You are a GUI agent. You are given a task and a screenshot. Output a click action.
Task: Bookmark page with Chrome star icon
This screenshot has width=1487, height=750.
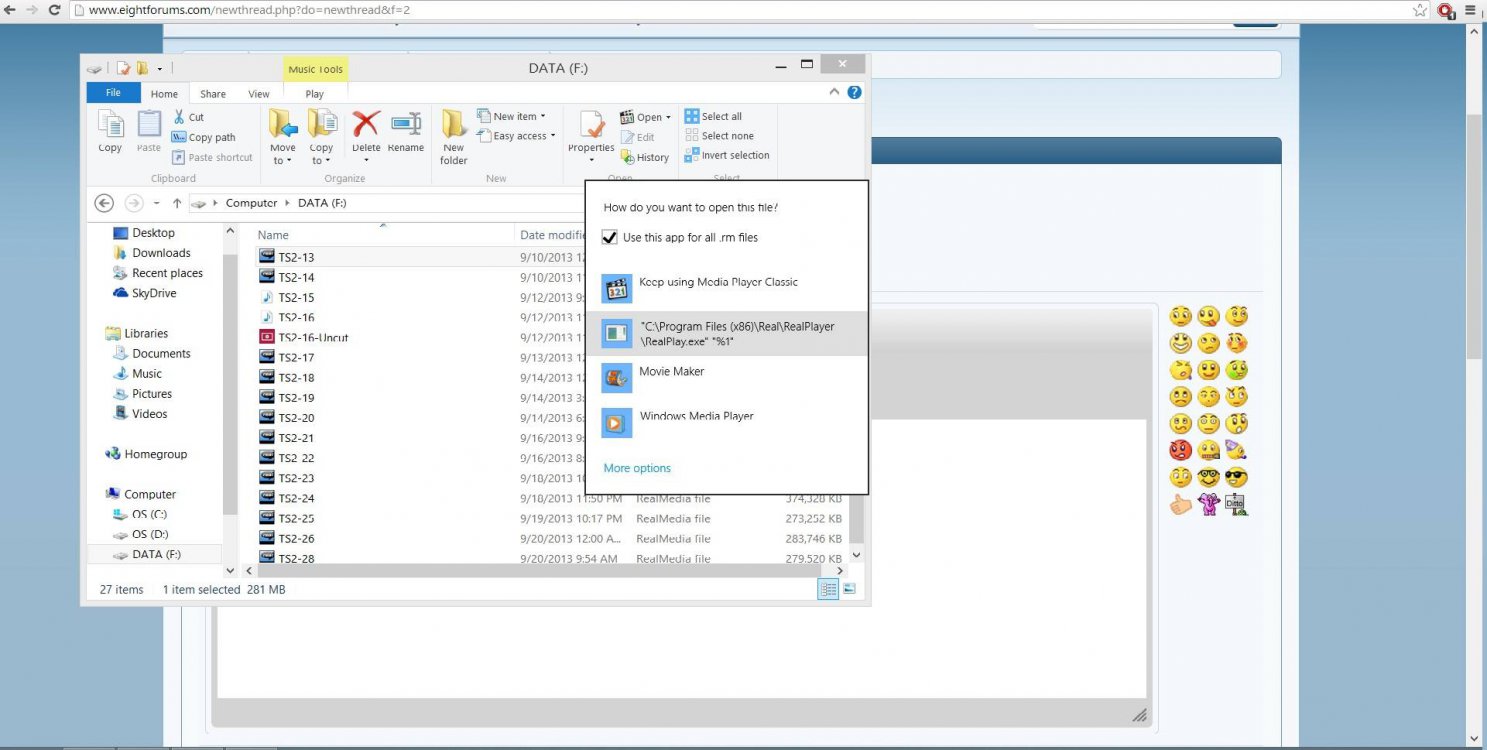coord(1420,10)
